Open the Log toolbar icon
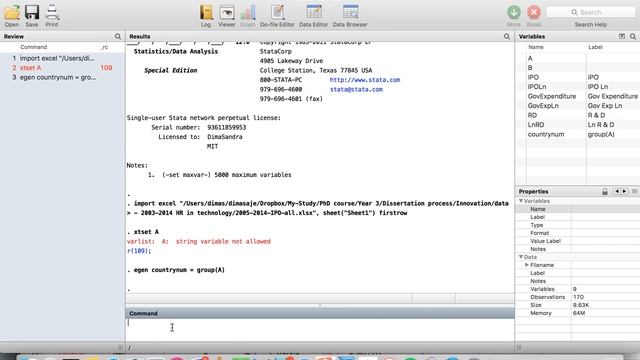 click(206, 13)
